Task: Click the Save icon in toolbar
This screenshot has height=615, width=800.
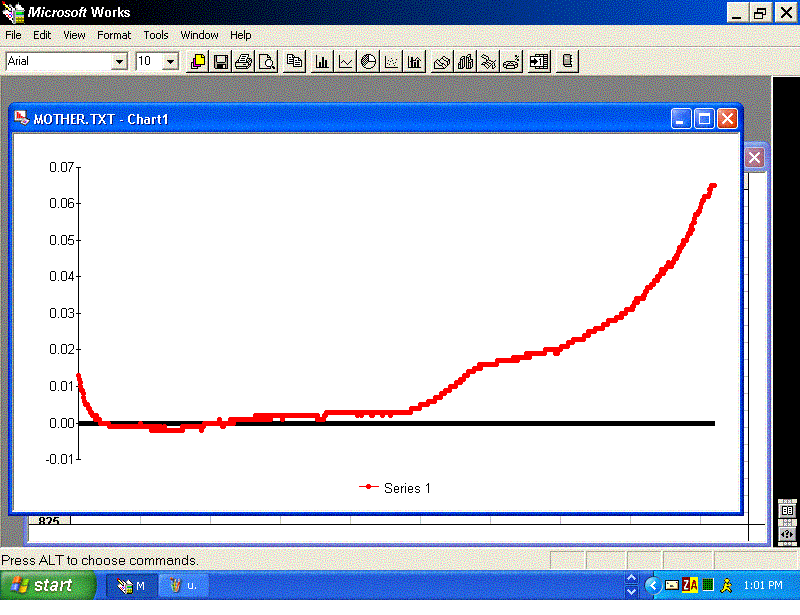Action: tap(220, 62)
